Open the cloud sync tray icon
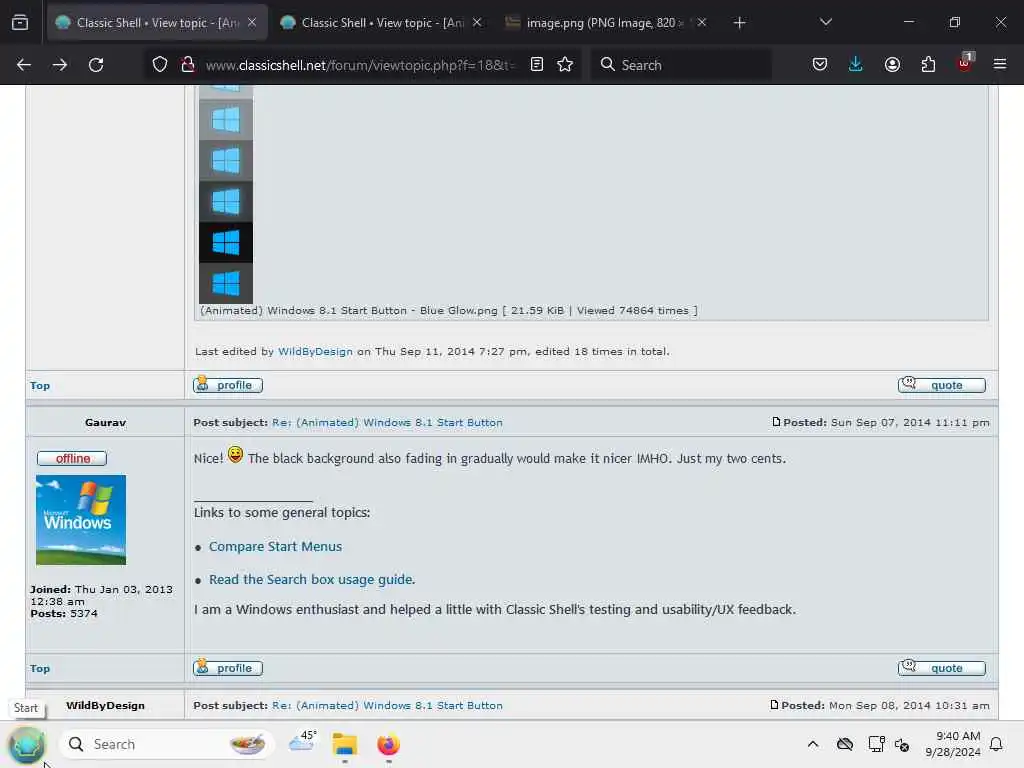 pyautogui.click(x=844, y=744)
